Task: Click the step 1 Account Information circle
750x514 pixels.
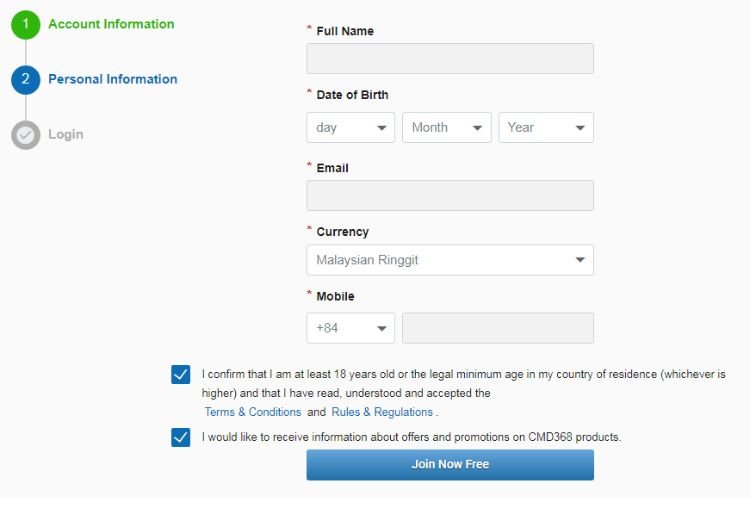Action: pyautogui.click(x=26, y=24)
